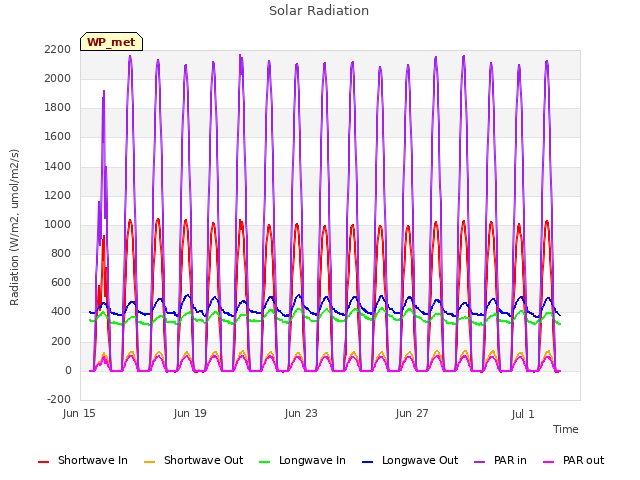This screenshot has height=480, width=640.
Task: Click the WP_met annotation label
Action: click(x=111, y=42)
